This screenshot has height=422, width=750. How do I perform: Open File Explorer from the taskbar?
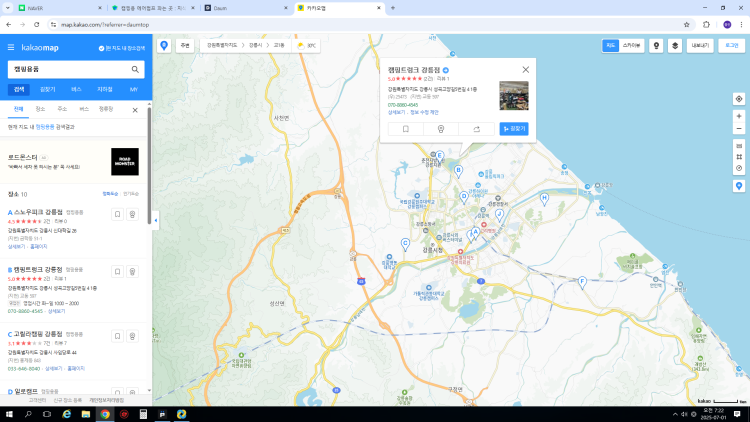(x=86, y=414)
